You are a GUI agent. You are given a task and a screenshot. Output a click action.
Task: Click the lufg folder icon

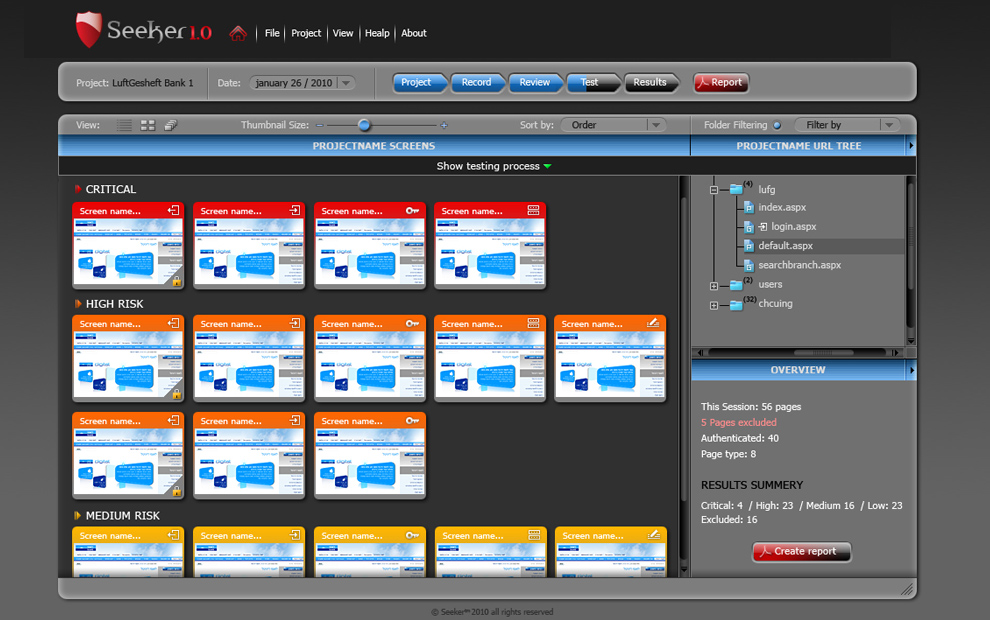[x=736, y=189]
